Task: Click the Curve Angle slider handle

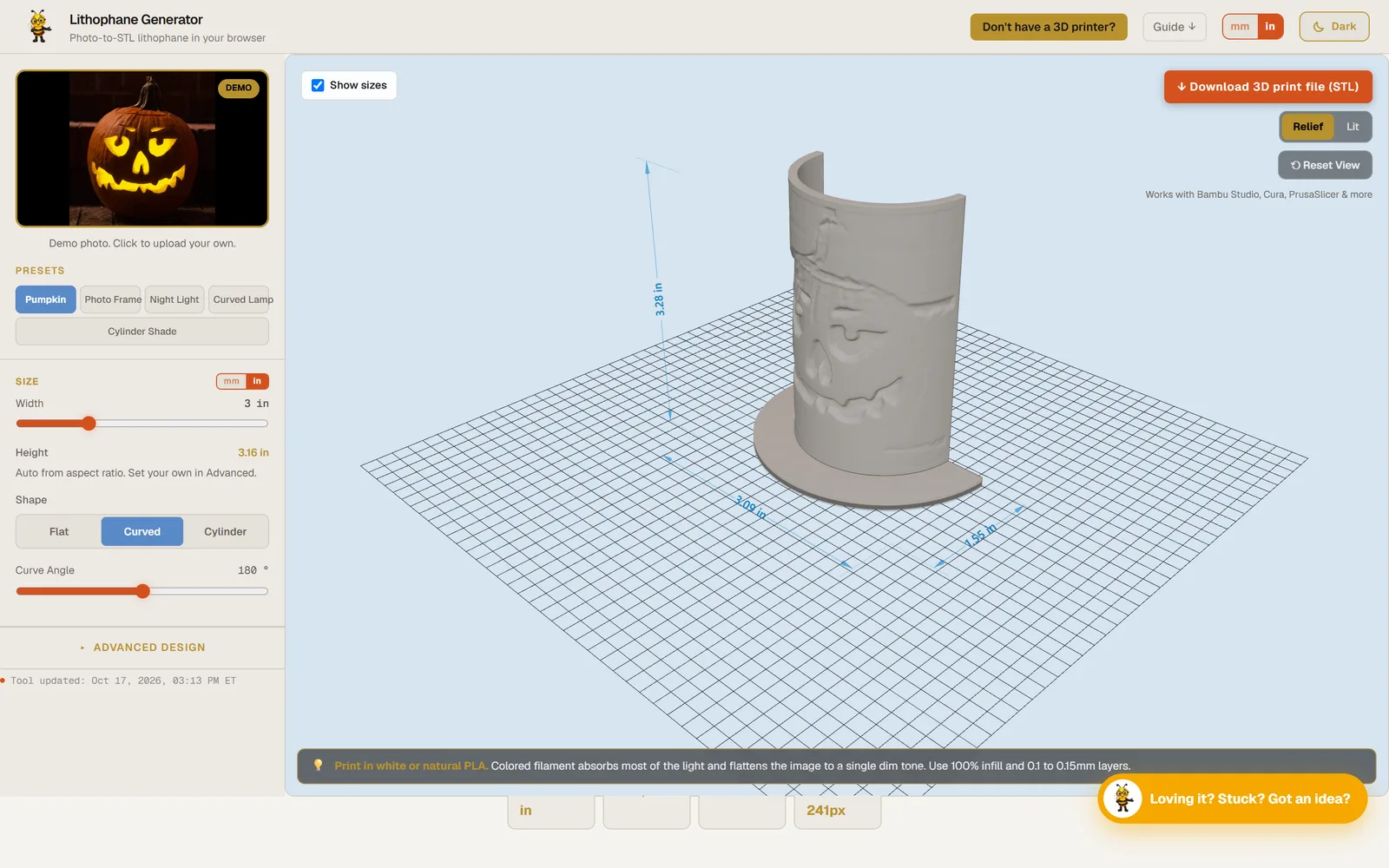Action: (x=143, y=591)
